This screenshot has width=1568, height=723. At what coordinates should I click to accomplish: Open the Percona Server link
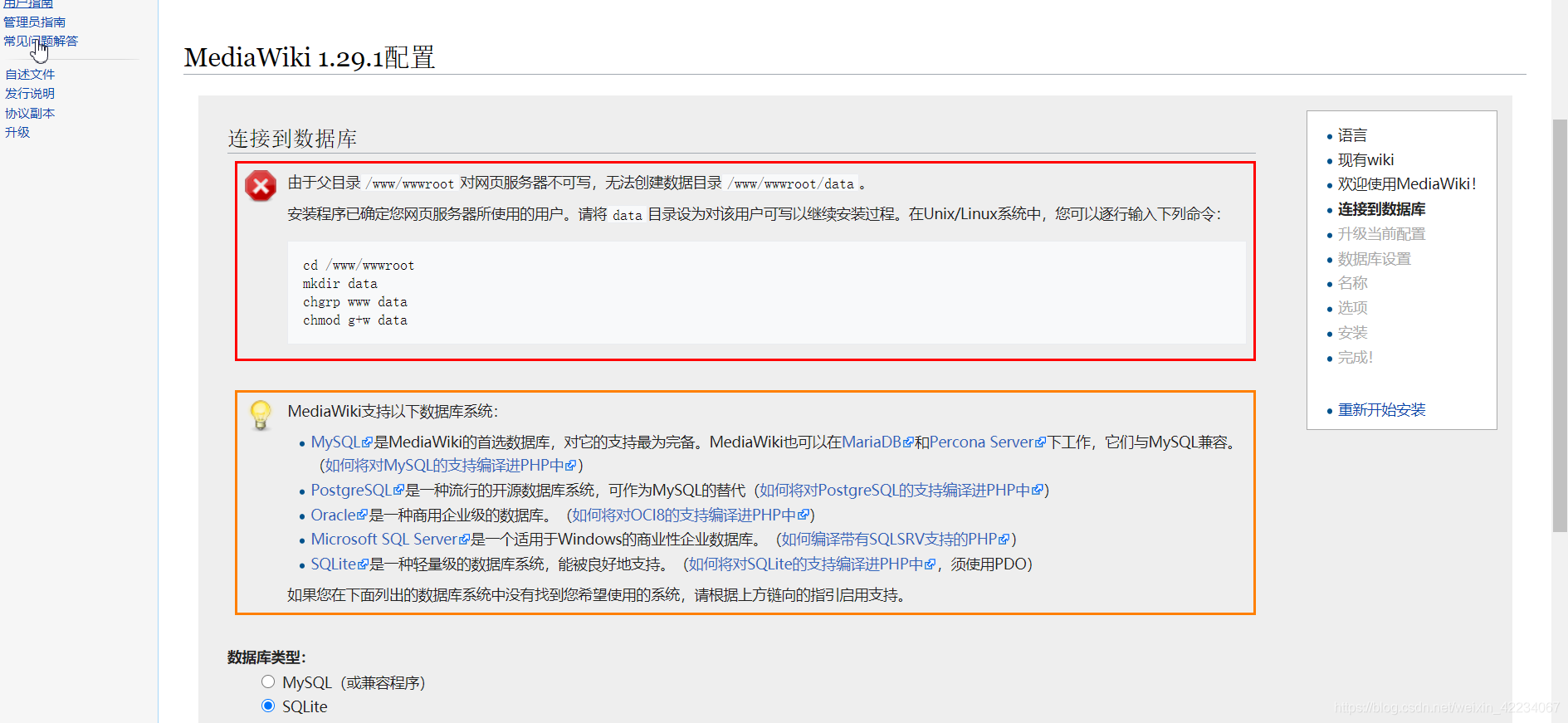click(988, 442)
